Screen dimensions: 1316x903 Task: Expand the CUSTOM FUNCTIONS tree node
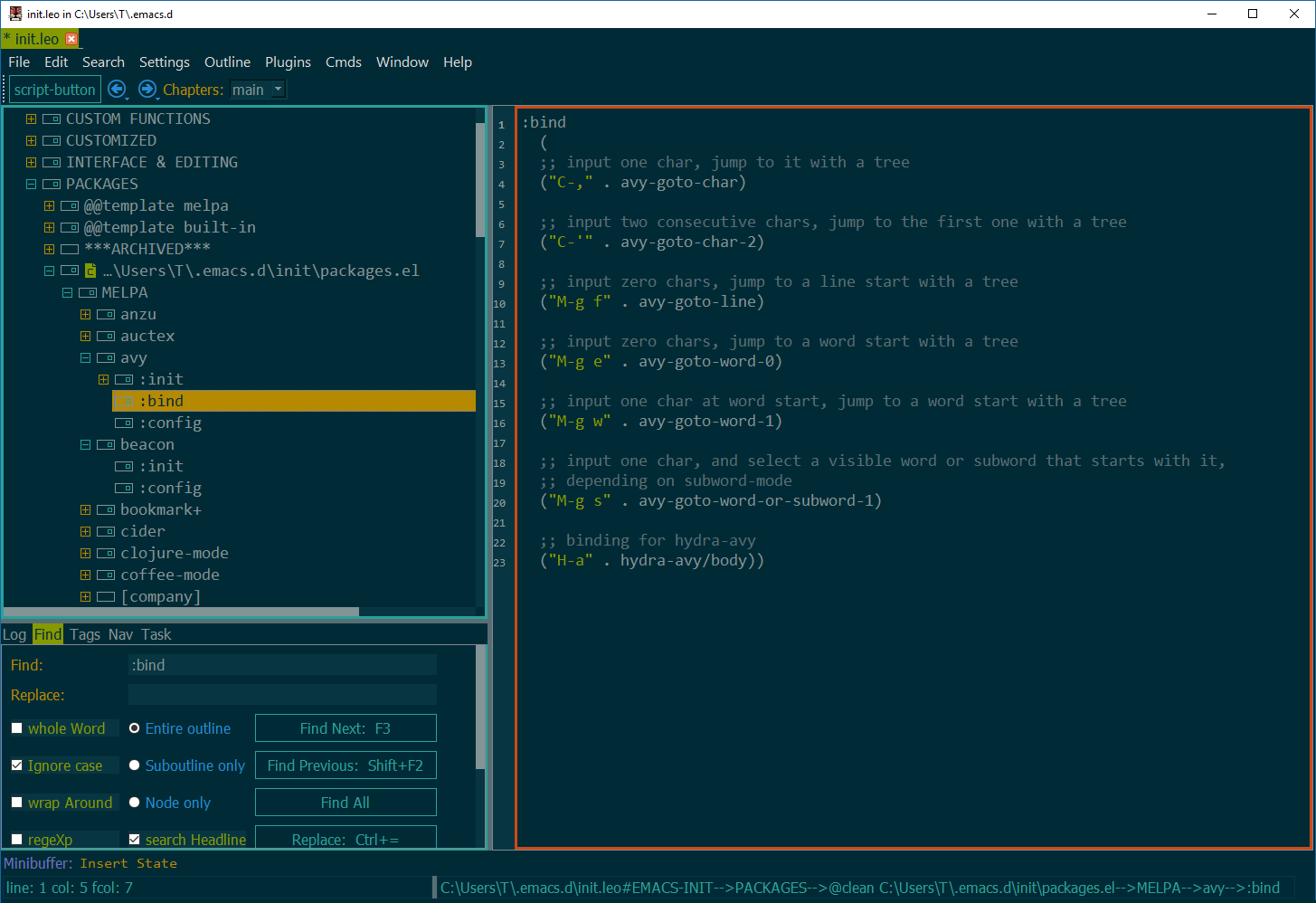click(x=31, y=119)
